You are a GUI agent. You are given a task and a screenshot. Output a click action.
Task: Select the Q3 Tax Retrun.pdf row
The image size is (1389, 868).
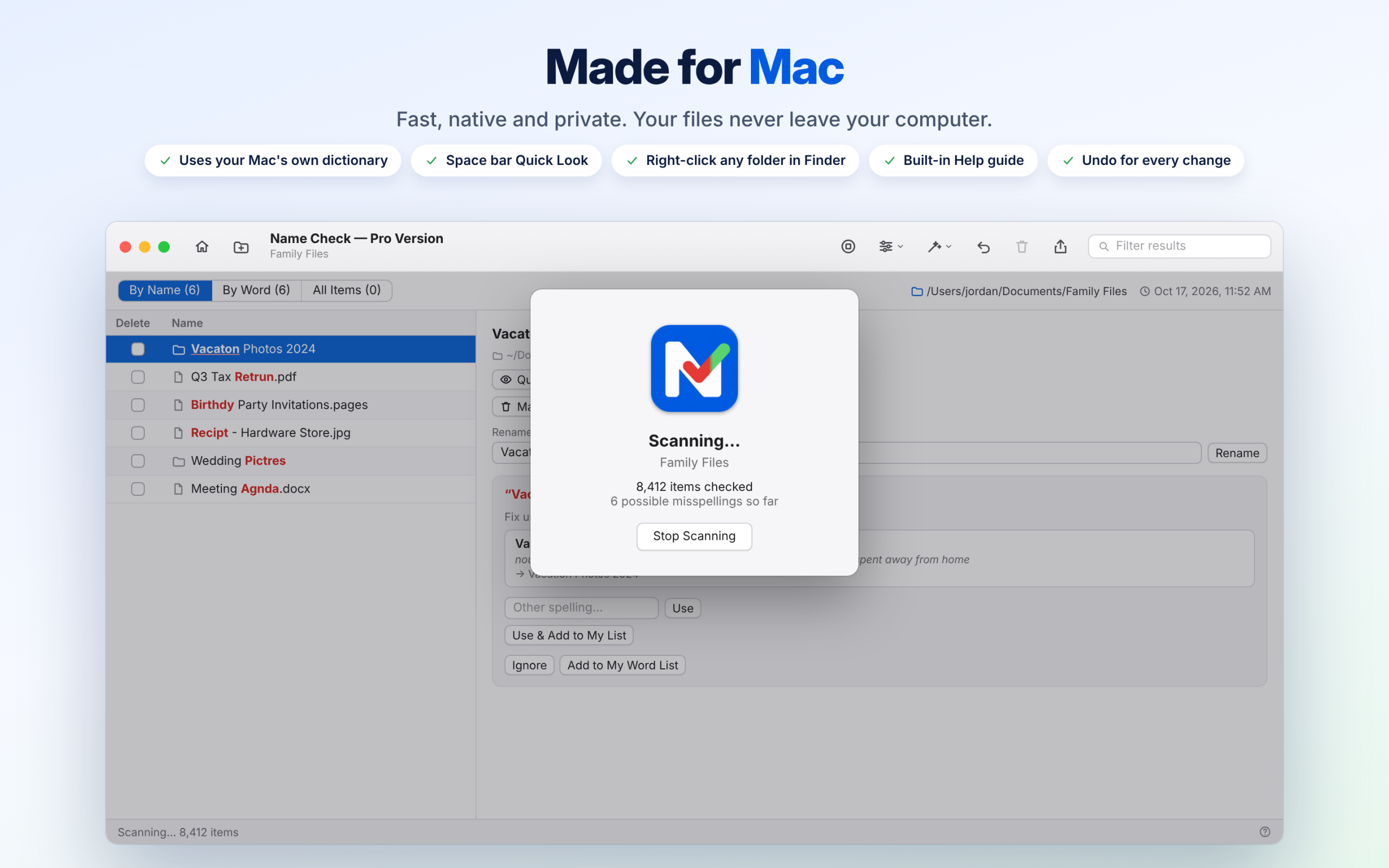click(x=291, y=377)
